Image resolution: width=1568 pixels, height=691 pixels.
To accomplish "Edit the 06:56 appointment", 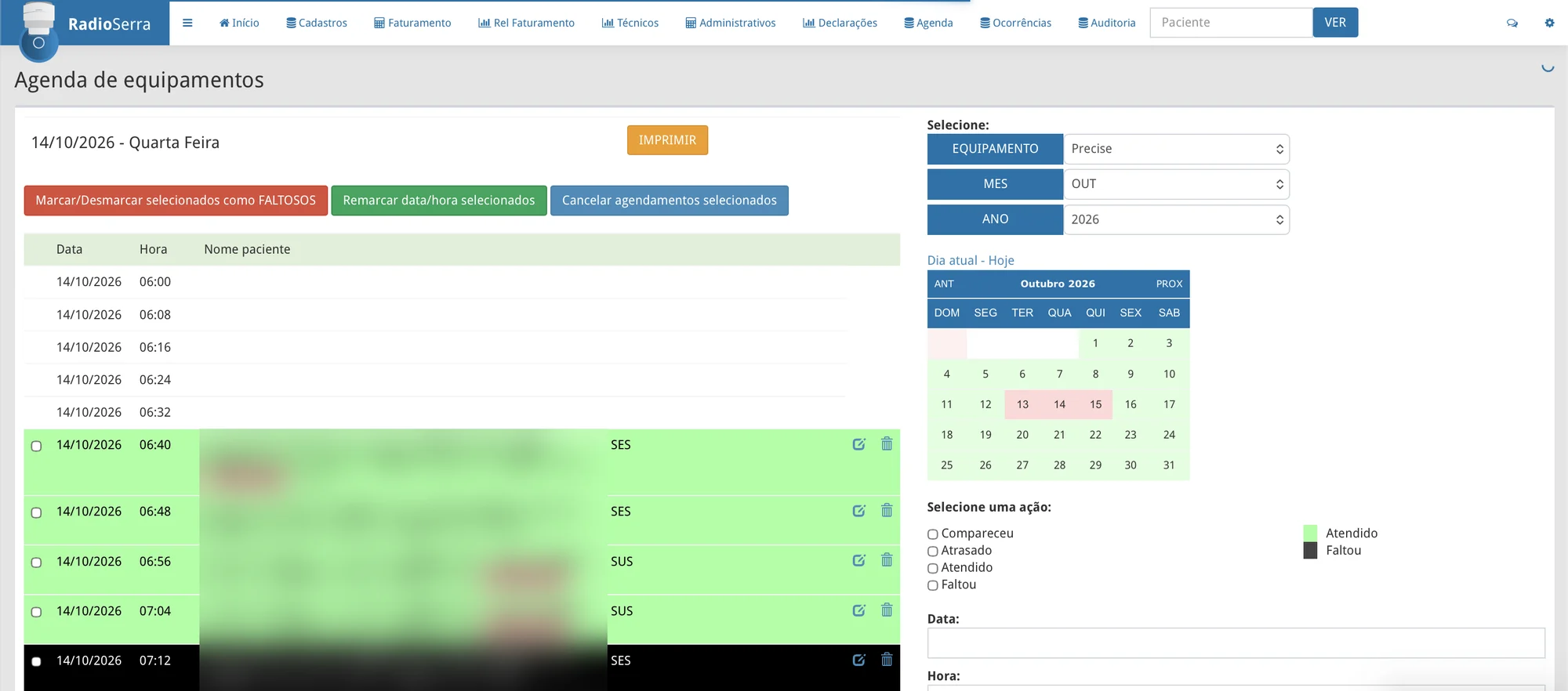I will coord(859,560).
